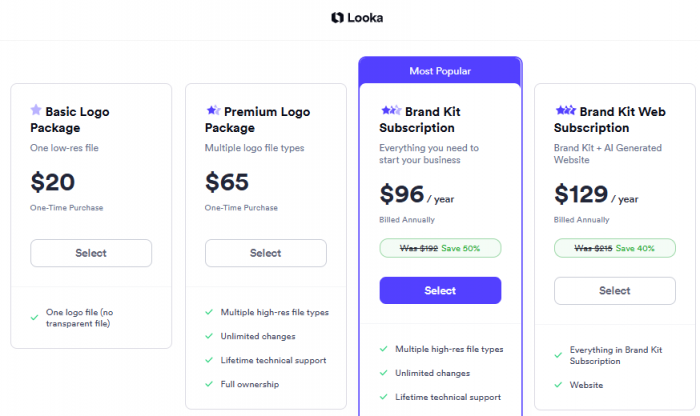Click the Most Popular banner

[x=440, y=71]
